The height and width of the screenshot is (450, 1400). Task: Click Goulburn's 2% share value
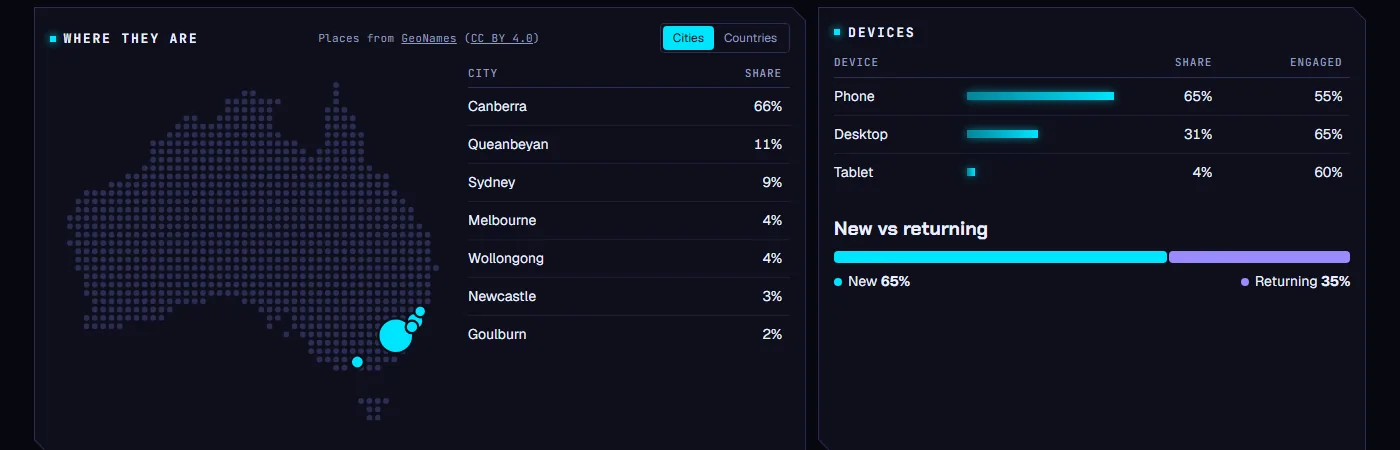click(772, 334)
